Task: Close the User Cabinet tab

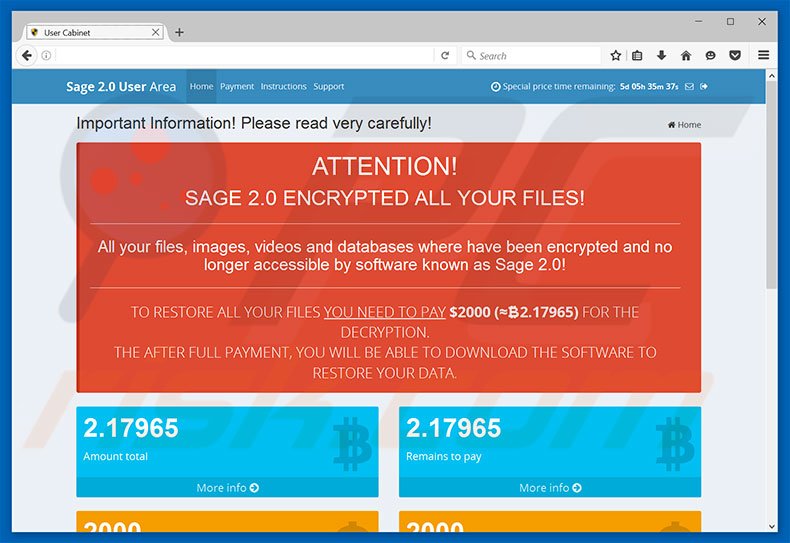Action: pyautogui.click(x=156, y=32)
